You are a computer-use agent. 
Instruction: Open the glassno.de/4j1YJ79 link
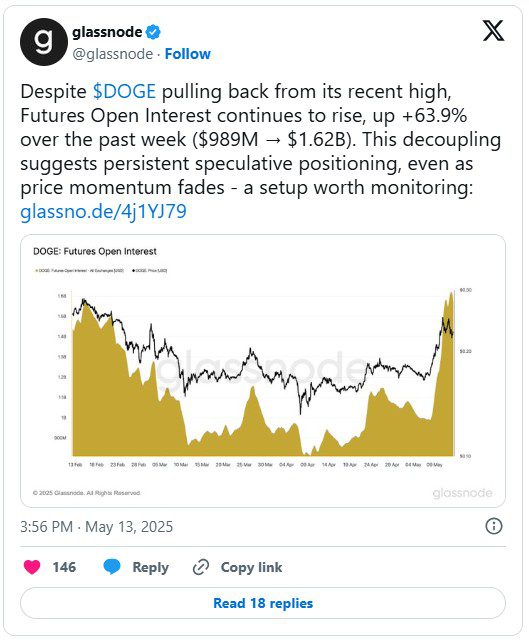click(103, 212)
